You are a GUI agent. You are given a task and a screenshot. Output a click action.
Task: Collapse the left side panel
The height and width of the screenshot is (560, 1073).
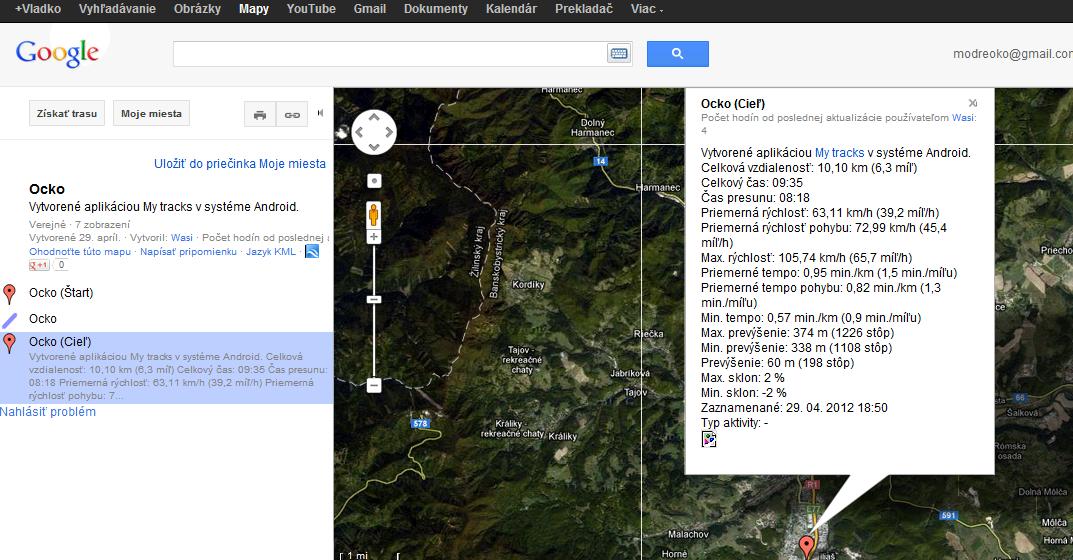pos(320,113)
